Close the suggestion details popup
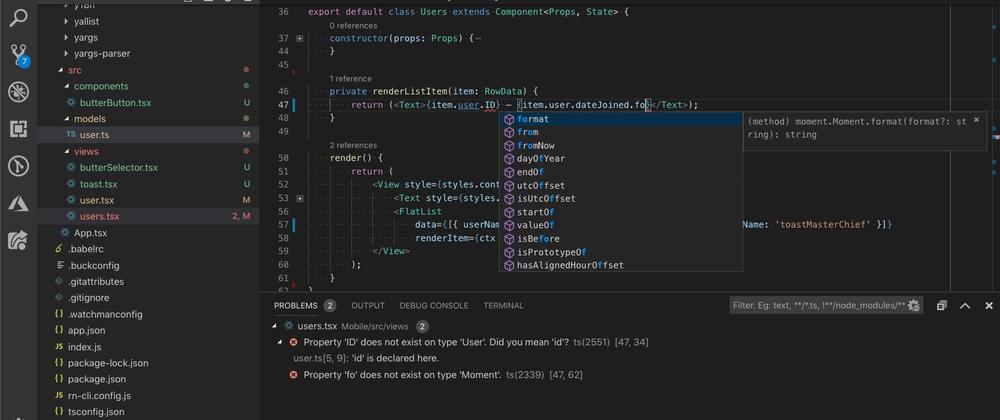 [x=976, y=120]
